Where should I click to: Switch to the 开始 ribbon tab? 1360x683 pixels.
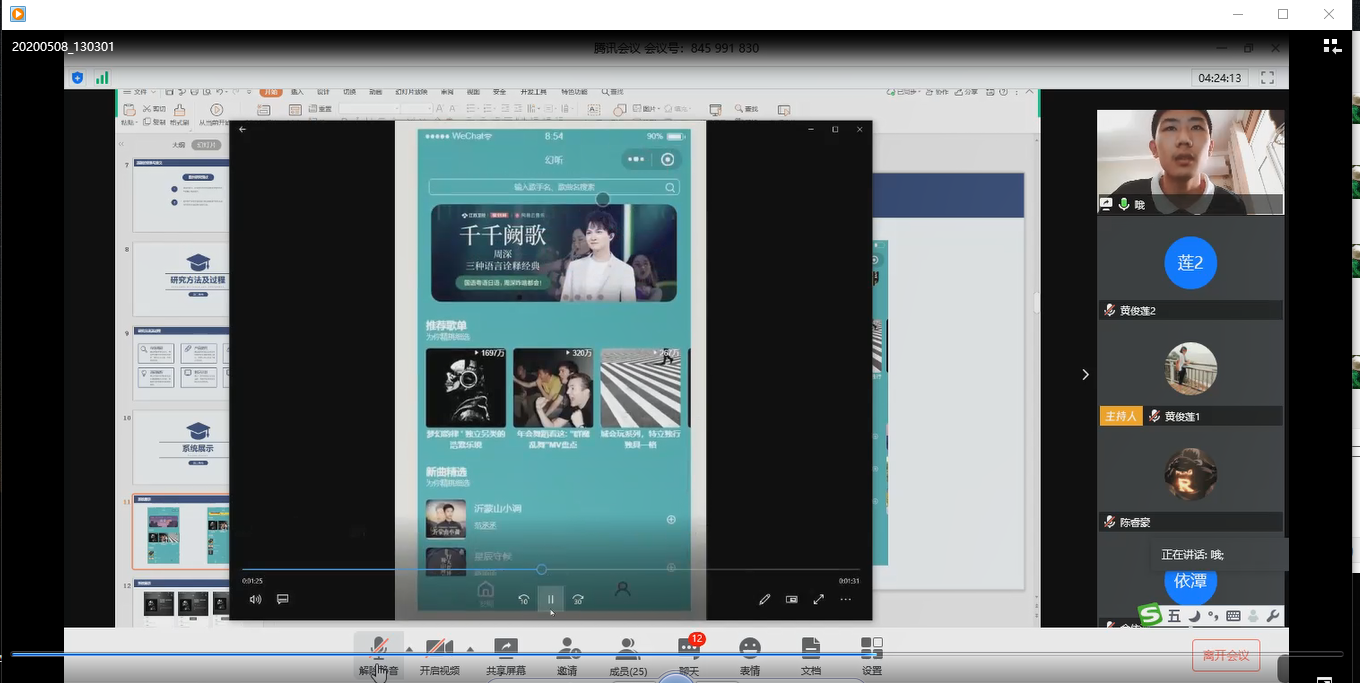270,92
